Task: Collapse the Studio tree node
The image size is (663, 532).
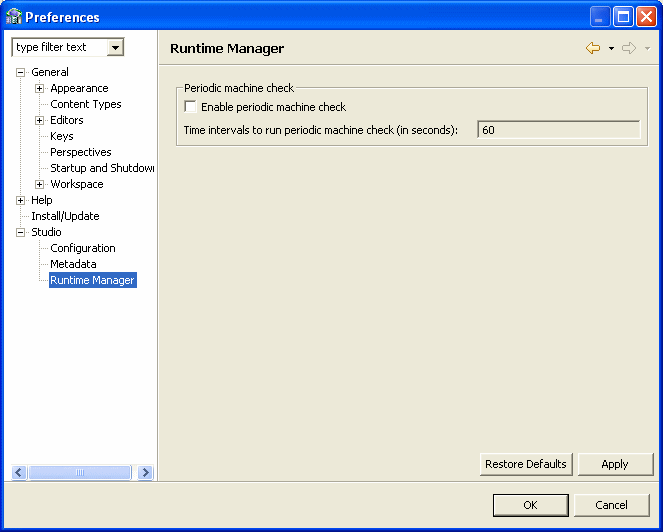Action: coord(20,232)
